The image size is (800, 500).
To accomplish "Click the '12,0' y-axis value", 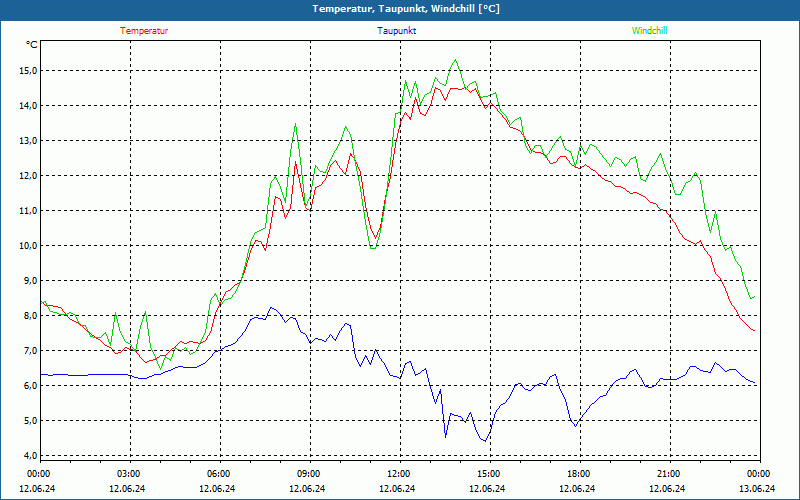I will 28,176.
